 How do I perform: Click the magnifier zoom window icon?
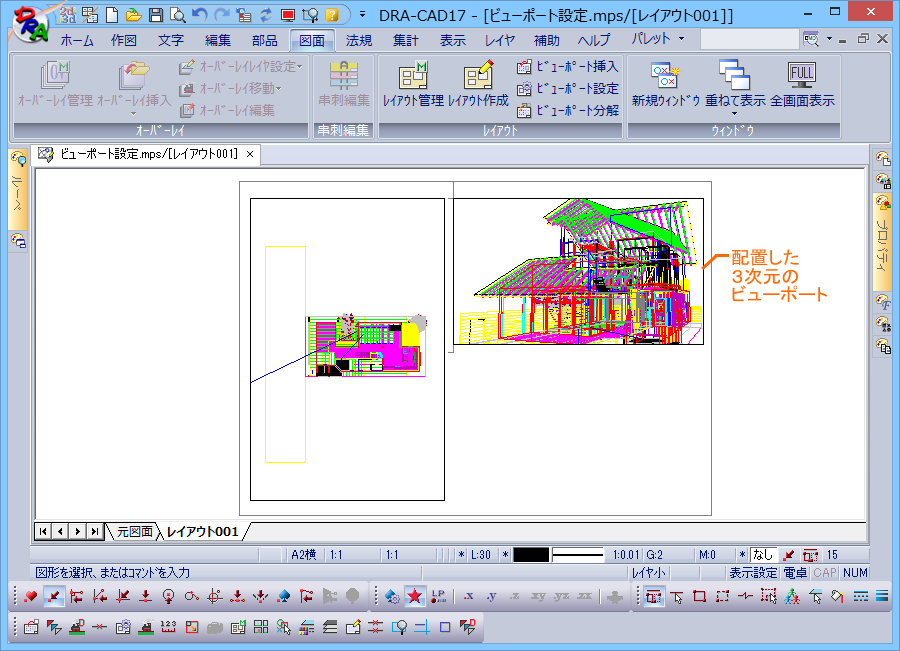click(399, 627)
